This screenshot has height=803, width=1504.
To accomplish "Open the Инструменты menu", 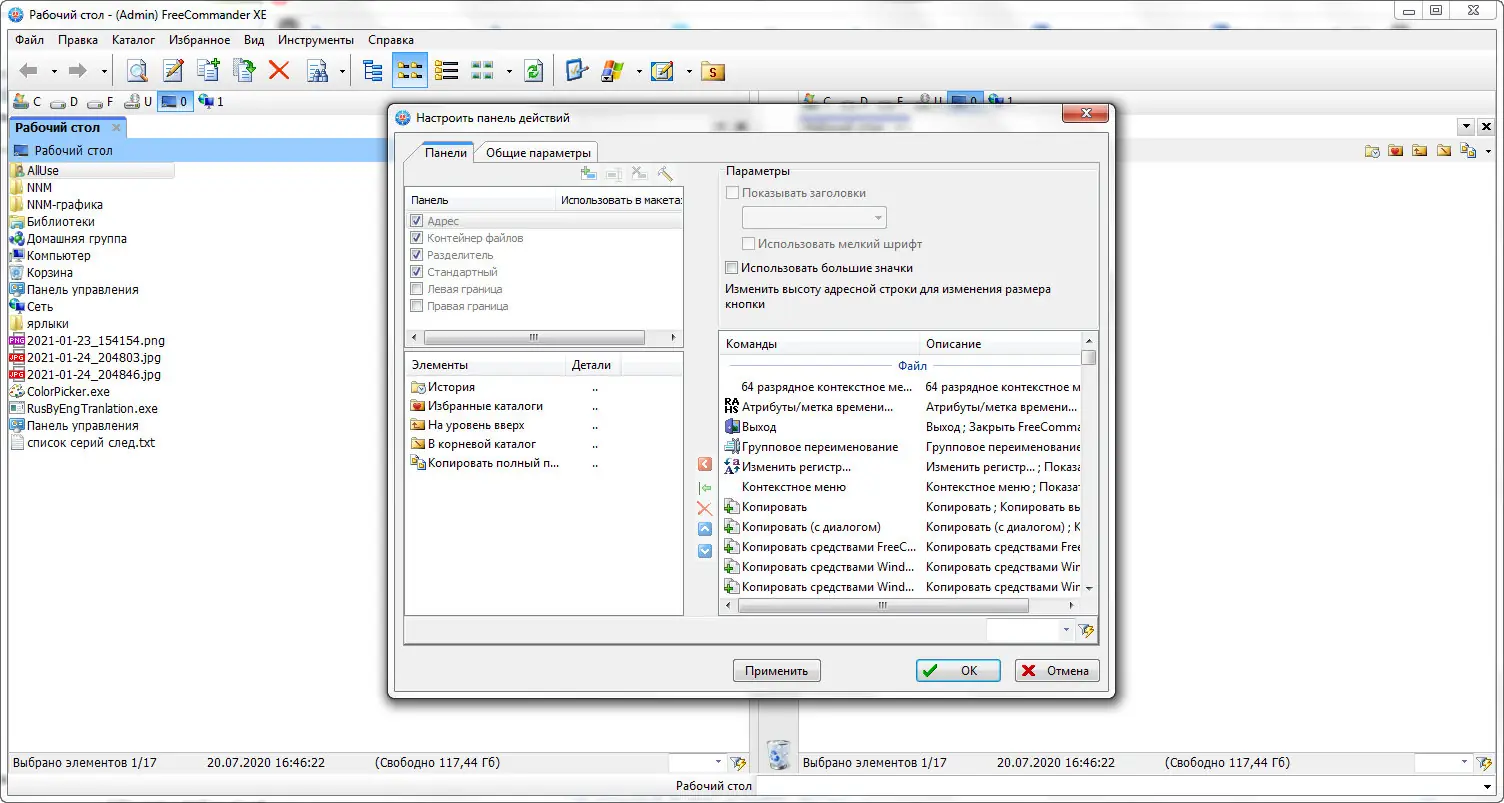I will click(316, 40).
